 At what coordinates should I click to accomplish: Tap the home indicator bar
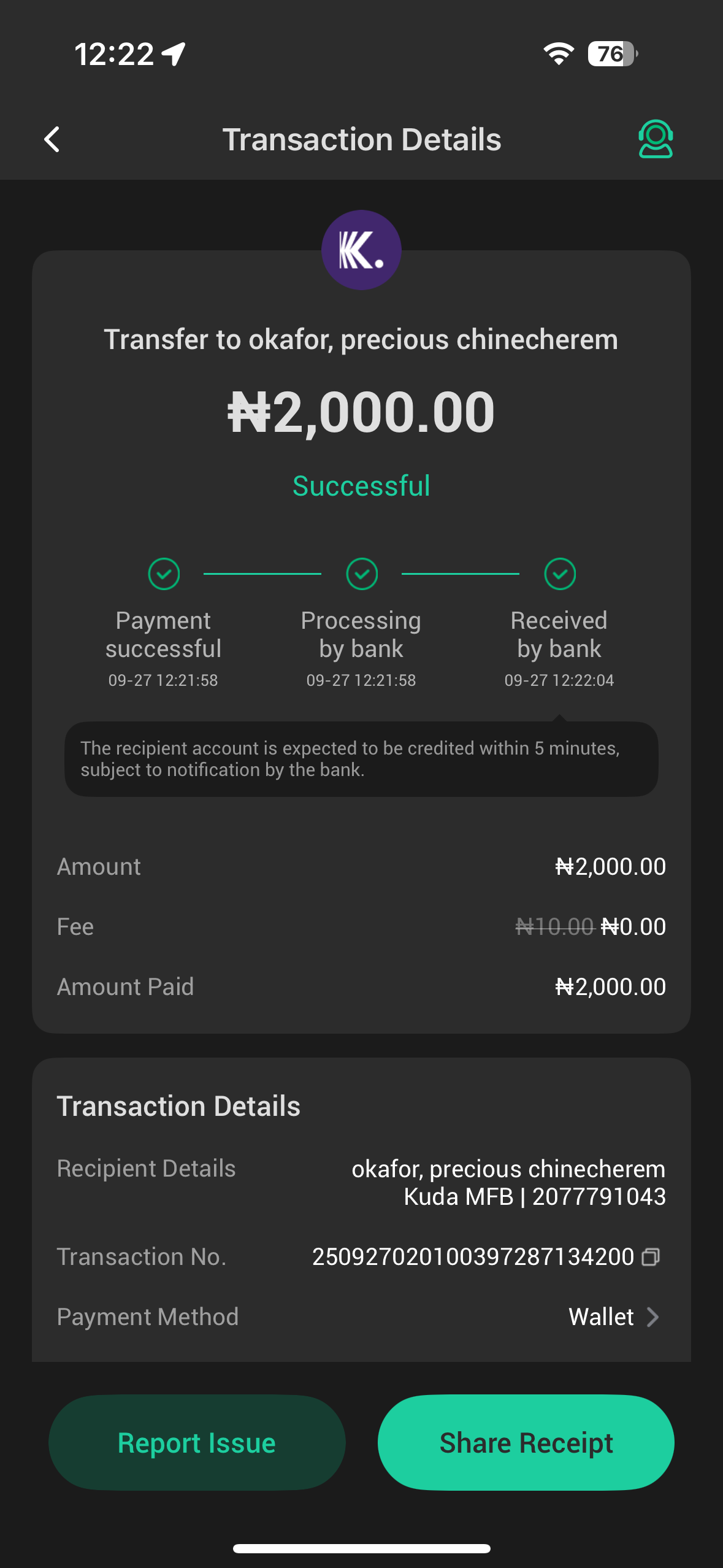pos(361,1548)
